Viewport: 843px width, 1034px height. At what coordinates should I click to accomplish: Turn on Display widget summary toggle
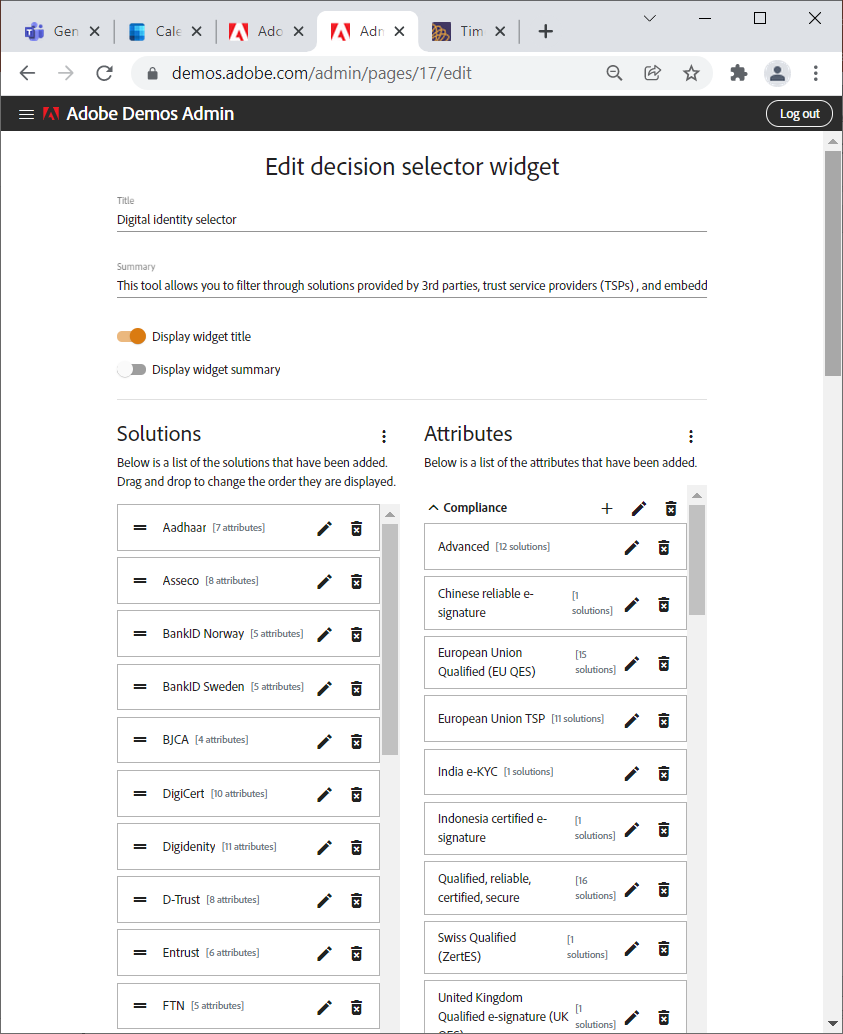[x=131, y=369]
